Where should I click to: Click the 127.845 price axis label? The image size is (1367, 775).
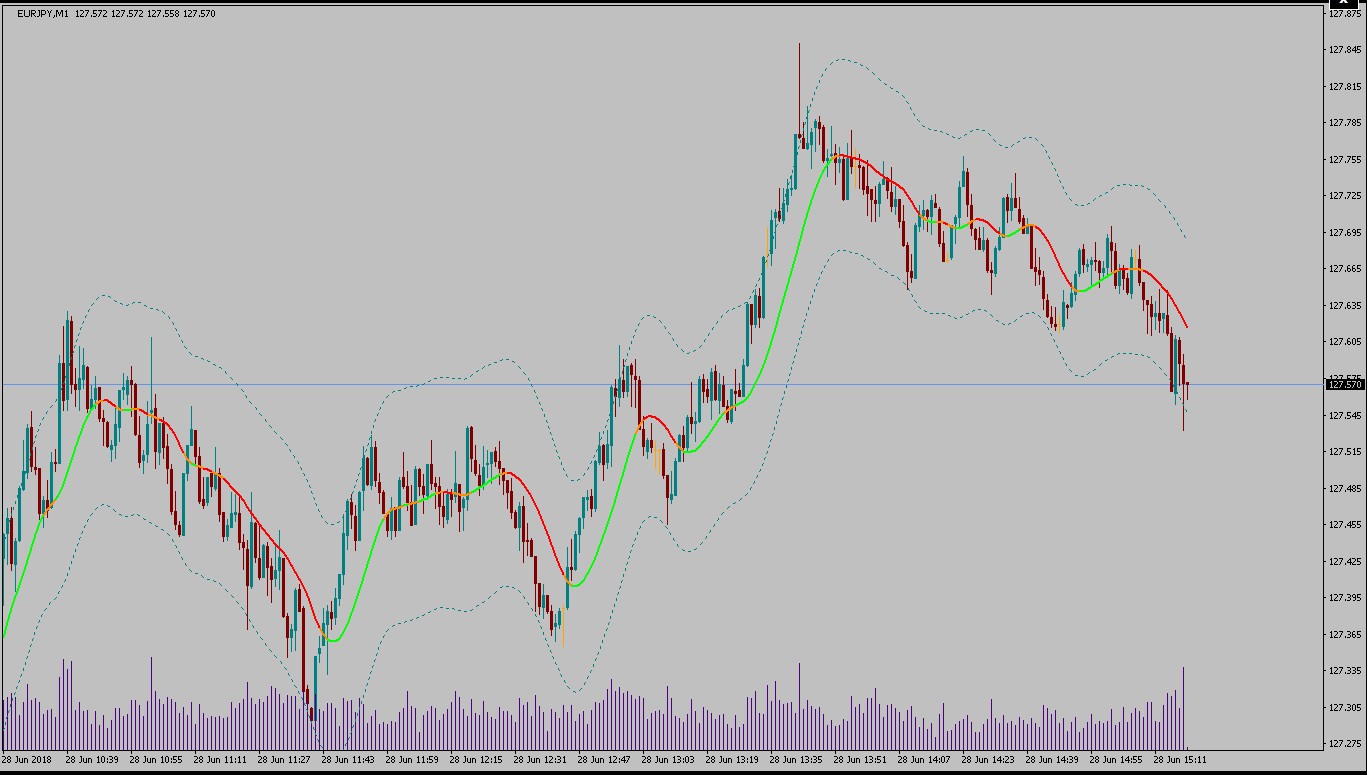point(1346,50)
